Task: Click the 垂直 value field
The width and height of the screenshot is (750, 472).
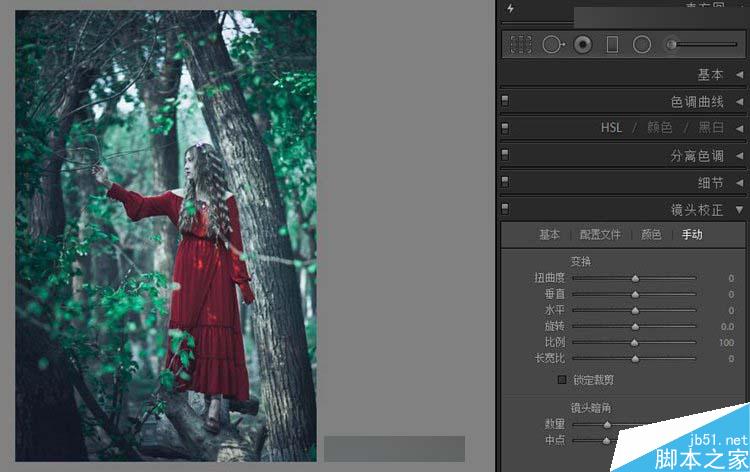Action: pyautogui.click(x=731, y=294)
